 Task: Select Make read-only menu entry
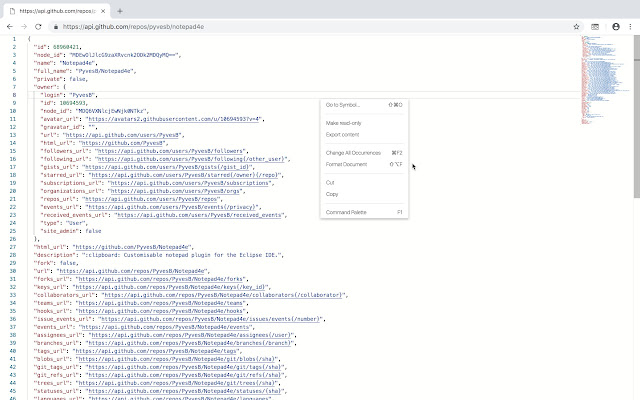(364, 123)
